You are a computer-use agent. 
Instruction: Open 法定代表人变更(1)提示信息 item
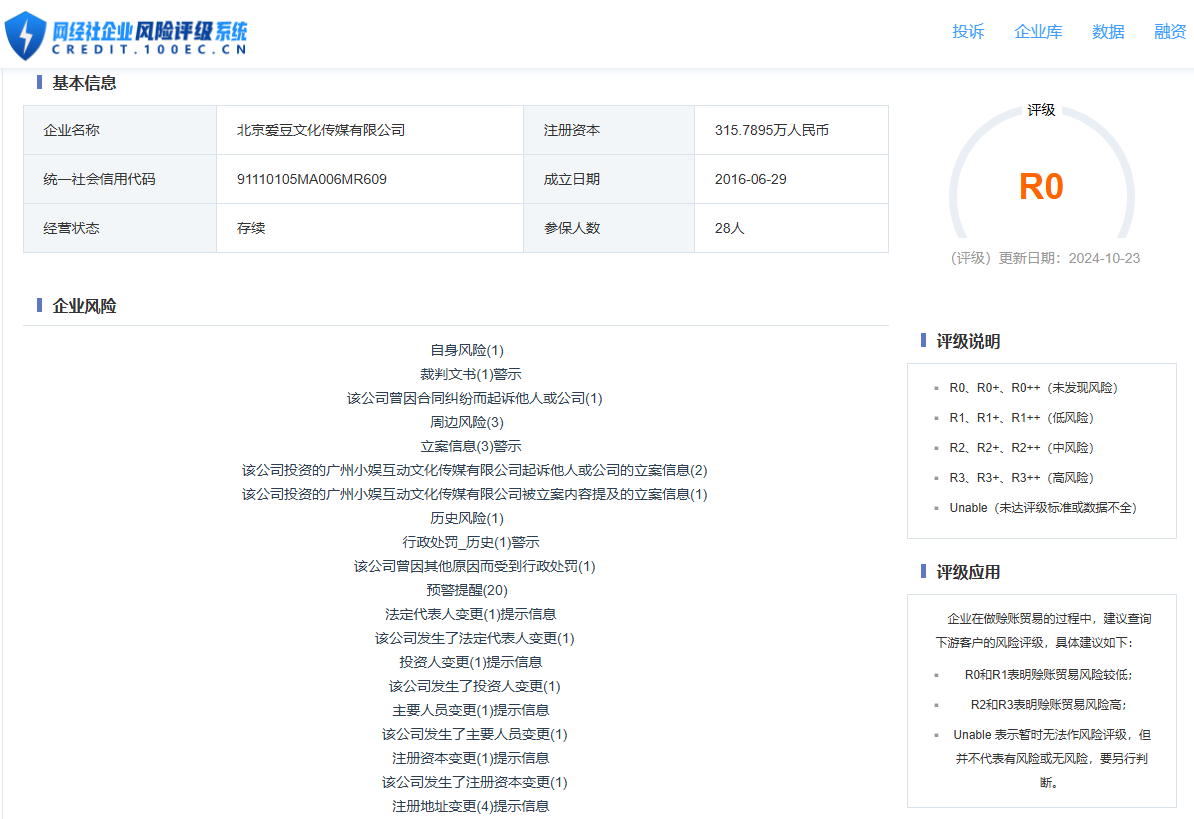tap(470, 614)
